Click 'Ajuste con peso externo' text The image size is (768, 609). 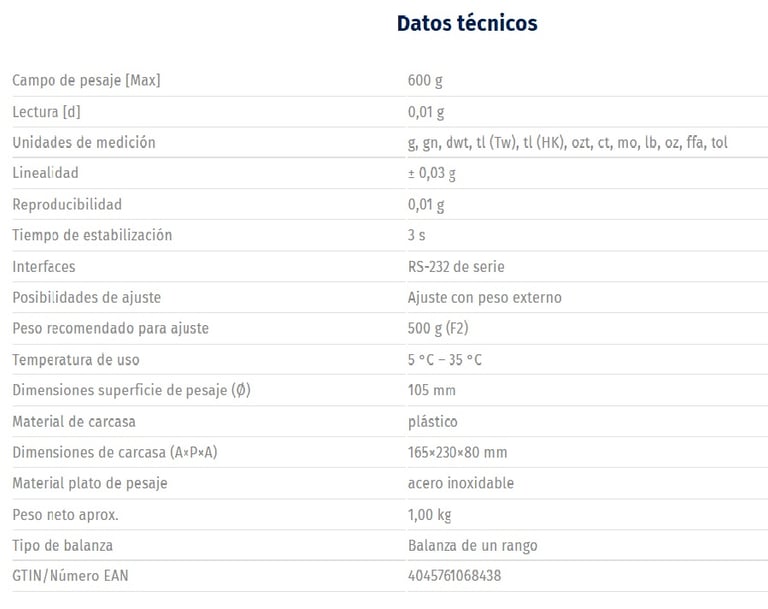pos(484,297)
